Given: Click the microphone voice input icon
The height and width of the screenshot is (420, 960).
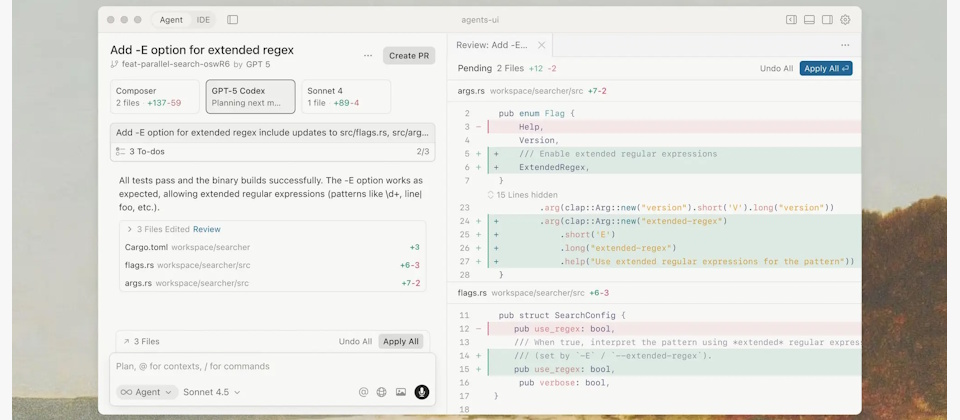Looking at the screenshot, I should tap(422, 392).
